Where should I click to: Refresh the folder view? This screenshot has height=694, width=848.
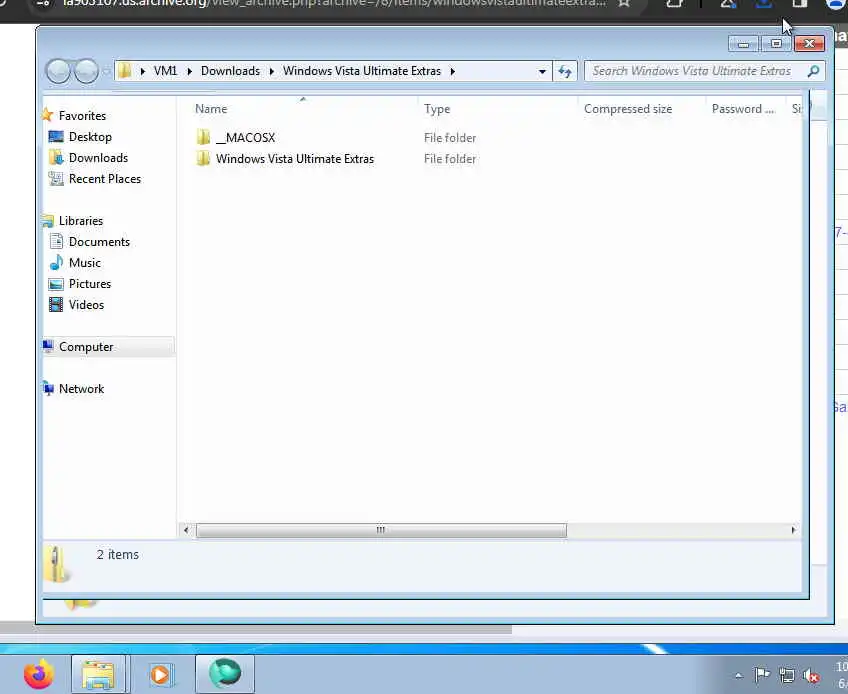pos(565,71)
